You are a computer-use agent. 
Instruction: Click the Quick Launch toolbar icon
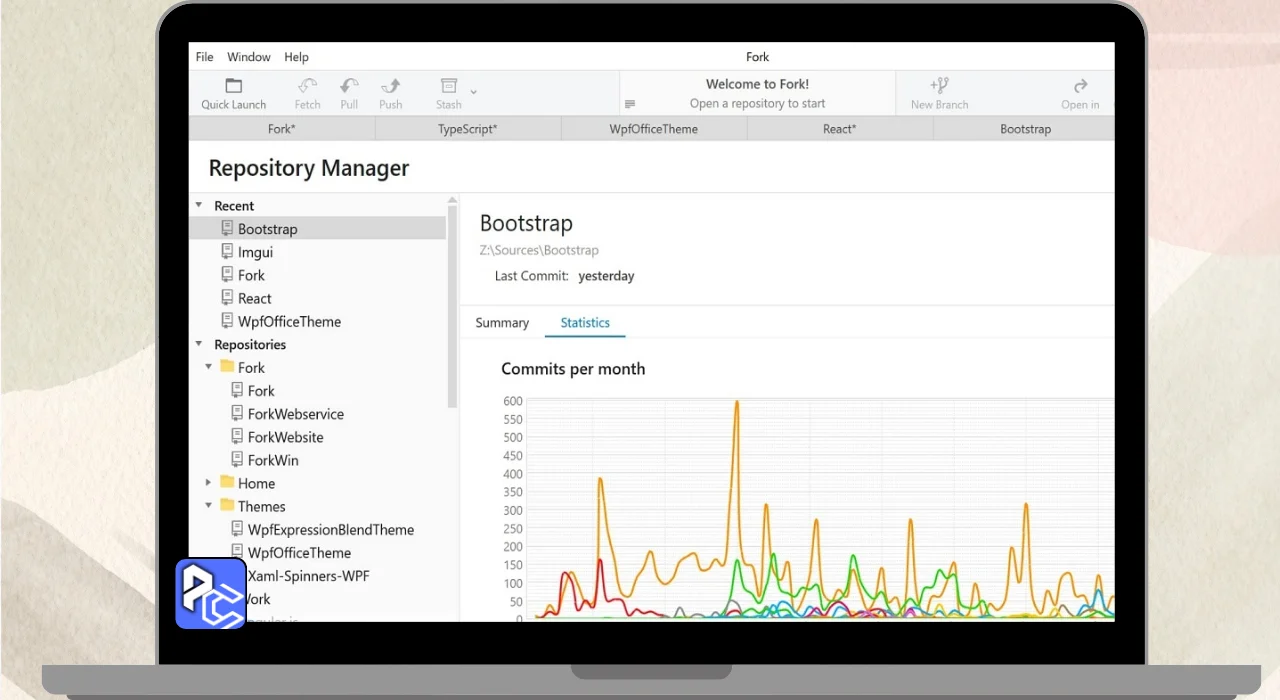[233, 86]
